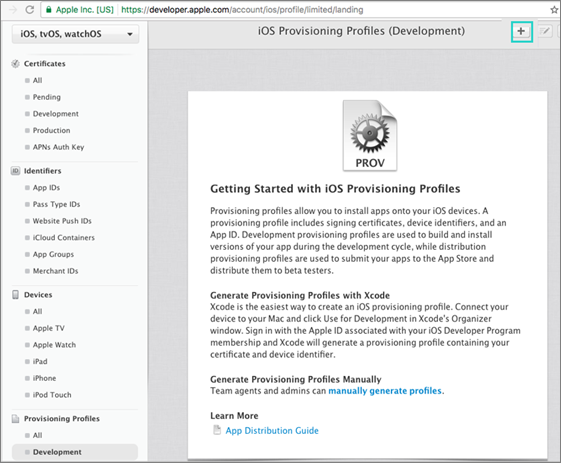
Task: Click Getting Started with iOS Provisioning Profiles heading
Action: pos(335,189)
